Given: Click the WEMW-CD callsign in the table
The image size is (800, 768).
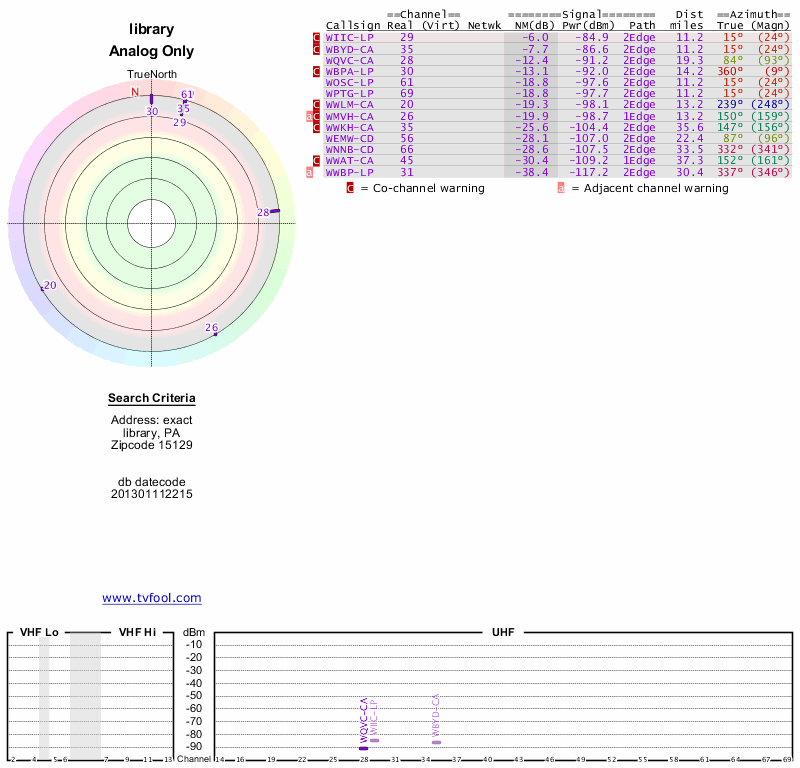Looking at the screenshot, I should [x=349, y=139].
